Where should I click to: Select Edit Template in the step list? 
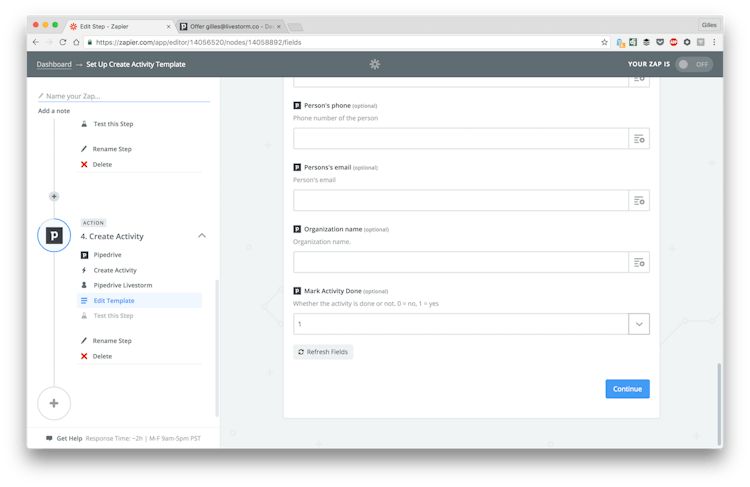point(113,300)
